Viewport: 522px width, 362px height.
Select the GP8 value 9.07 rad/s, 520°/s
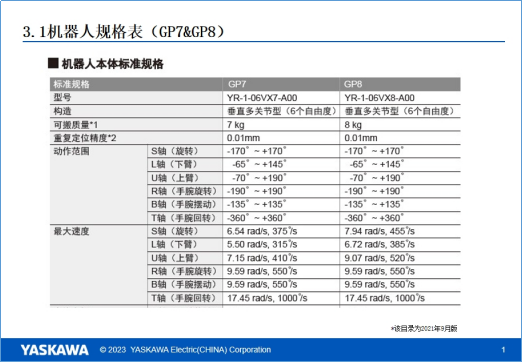pyautogui.click(x=379, y=258)
